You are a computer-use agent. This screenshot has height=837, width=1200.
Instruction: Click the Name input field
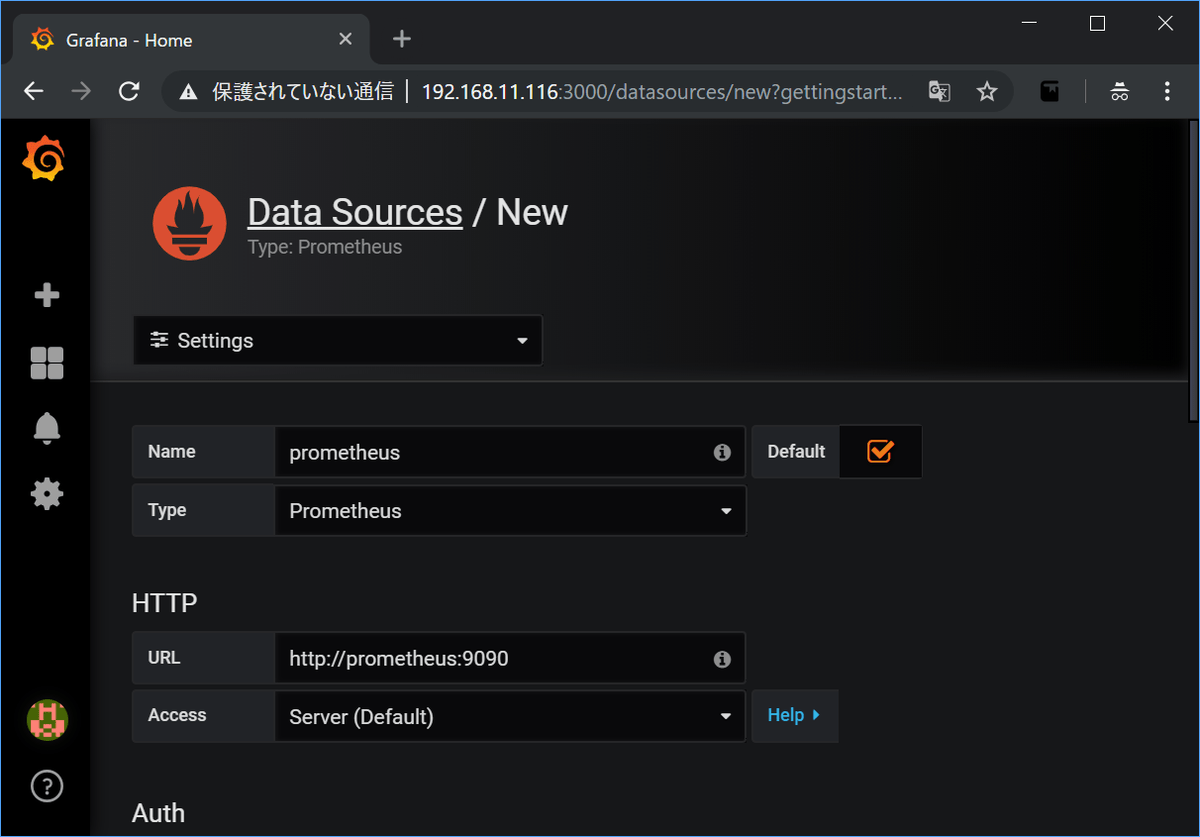(x=495, y=453)
